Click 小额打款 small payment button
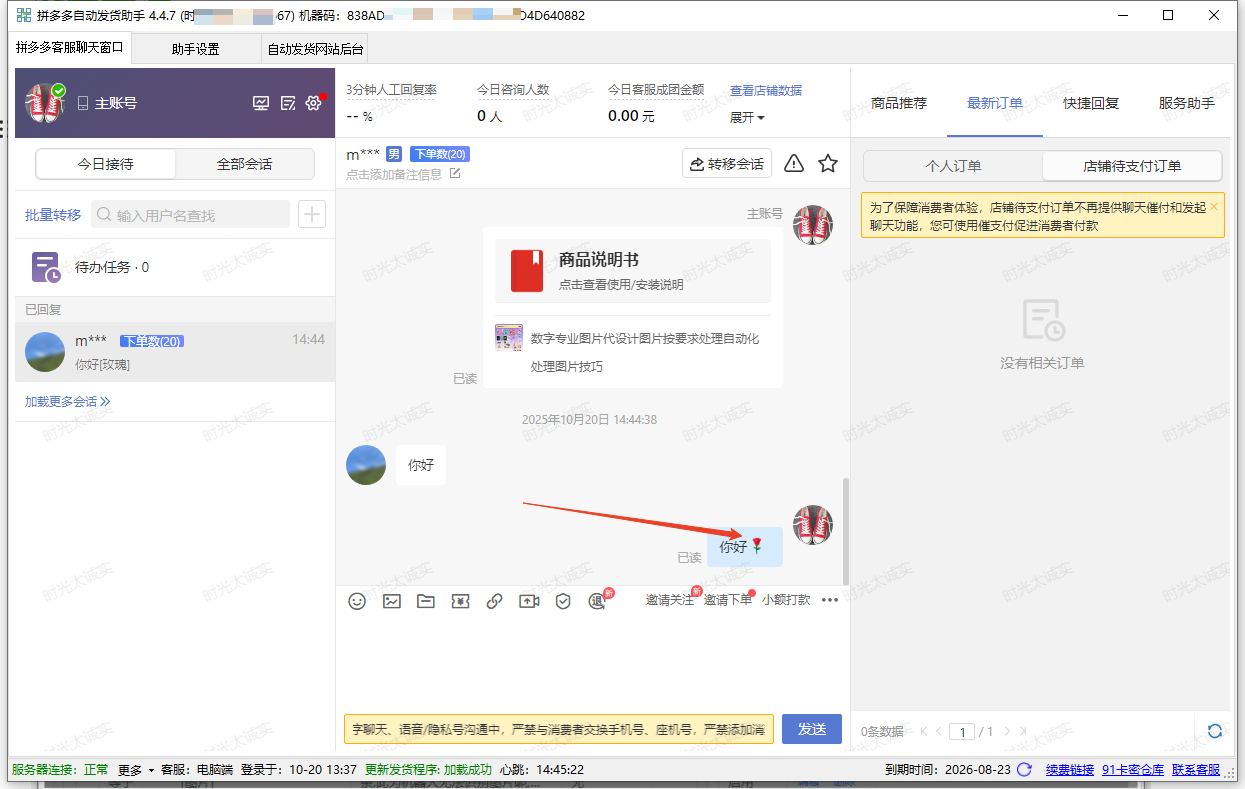This screenshot has height=789, width=1245. click(x=786, y=600)
